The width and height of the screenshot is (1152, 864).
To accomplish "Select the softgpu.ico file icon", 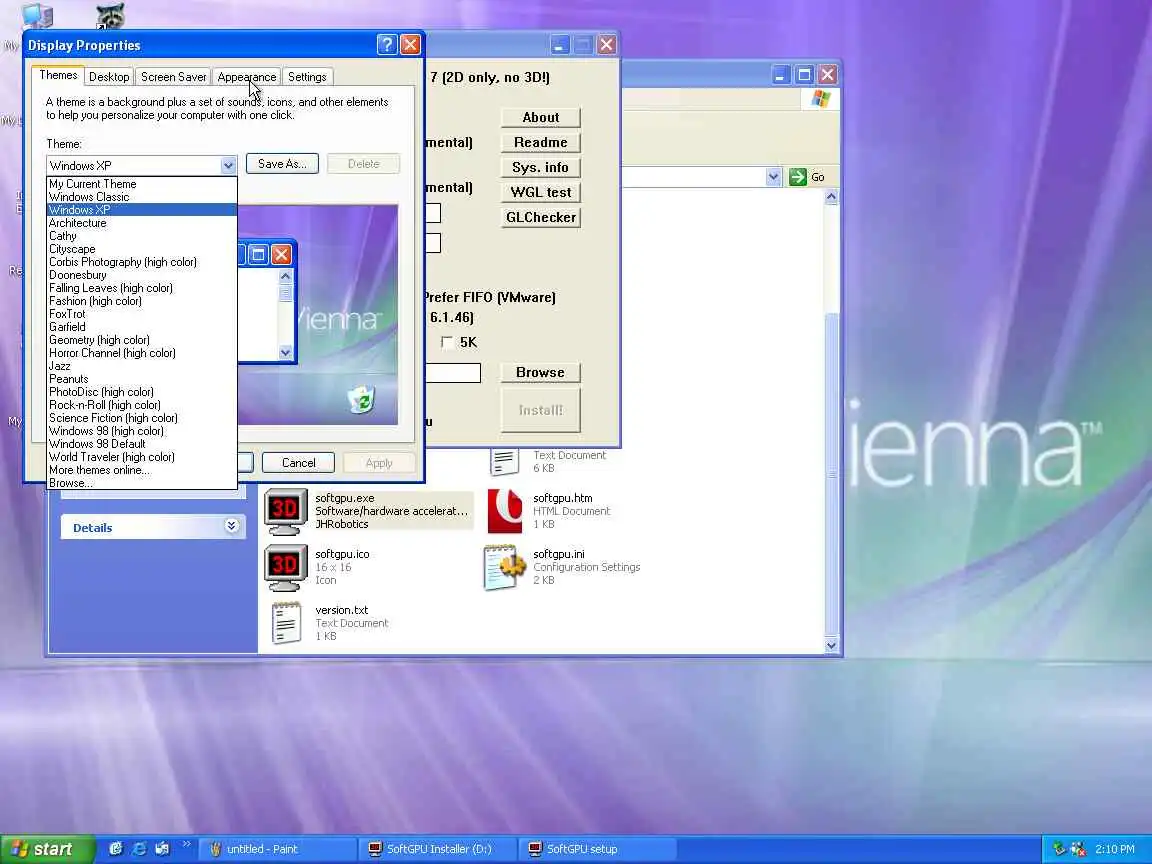I will tap(286, 566).
